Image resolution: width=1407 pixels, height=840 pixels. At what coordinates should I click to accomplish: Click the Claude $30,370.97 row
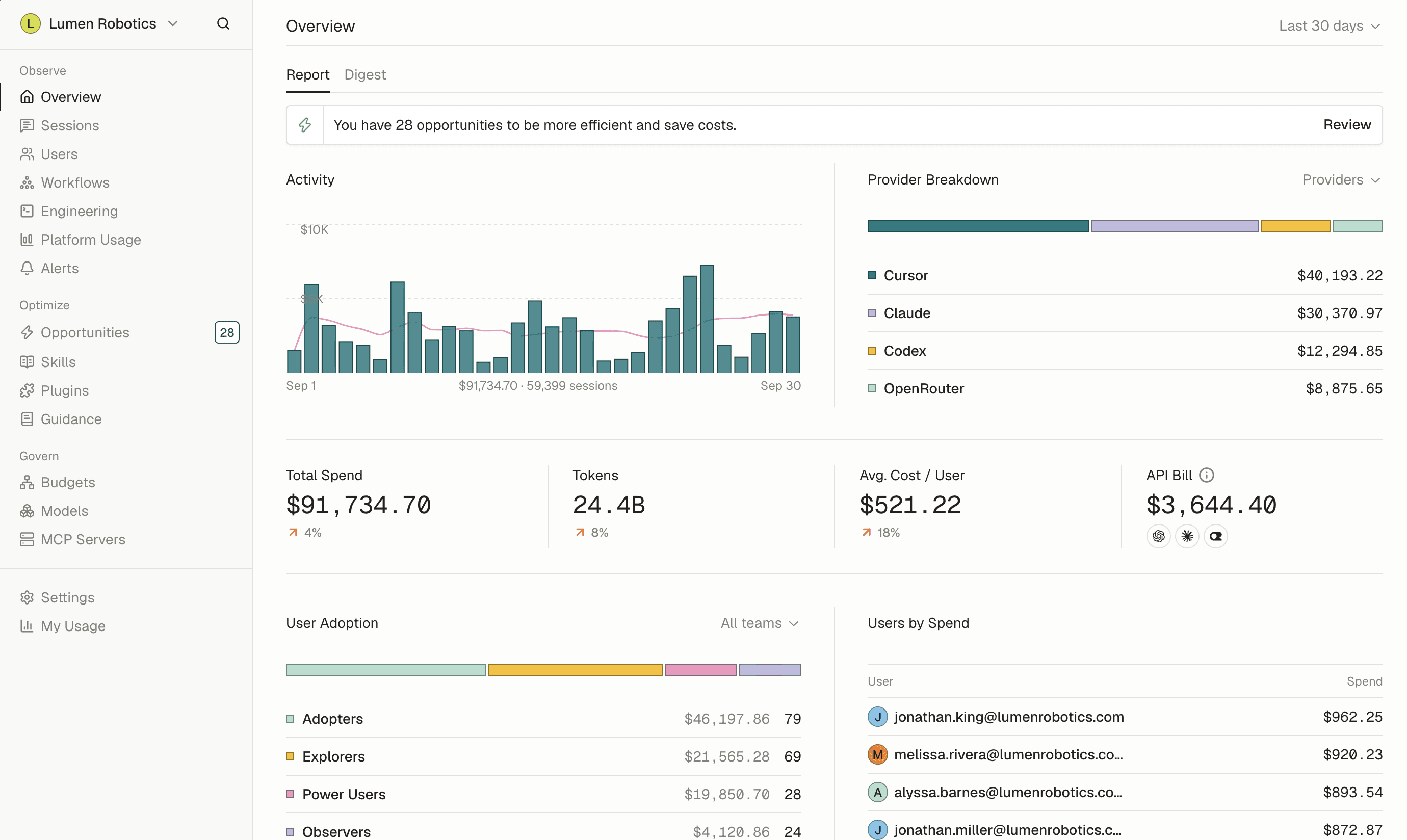tap(1125, 313)
